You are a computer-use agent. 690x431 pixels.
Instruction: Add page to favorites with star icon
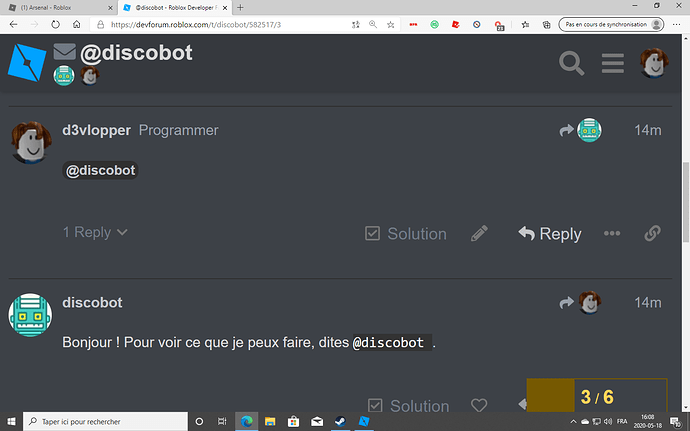point(390,25)
